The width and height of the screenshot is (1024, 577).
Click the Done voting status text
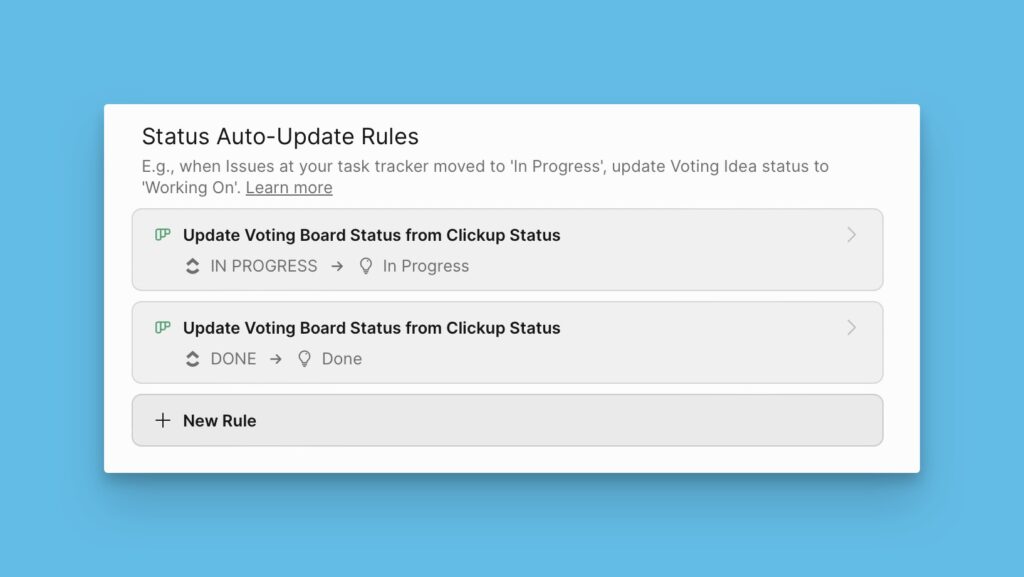click(x=343, y=358)
